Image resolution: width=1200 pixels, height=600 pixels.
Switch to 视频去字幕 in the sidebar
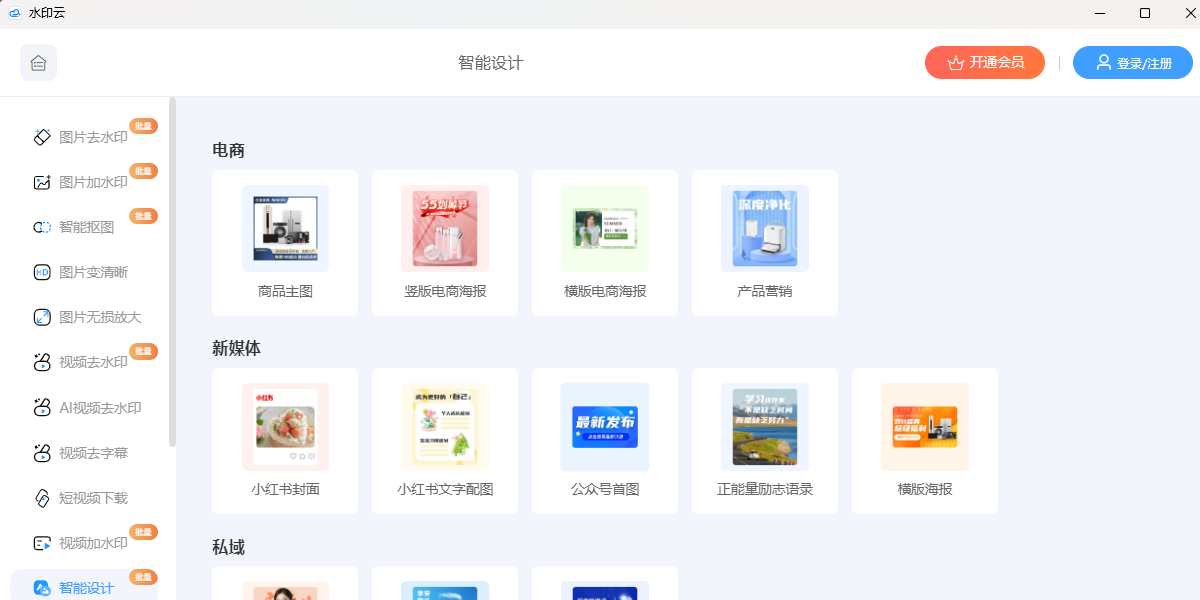[84, 453]
